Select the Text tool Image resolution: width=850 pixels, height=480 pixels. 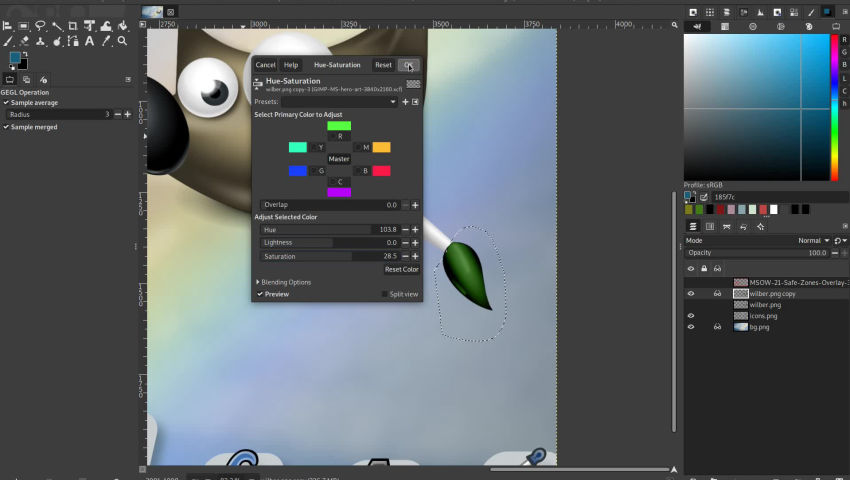(x=89, y=41)
